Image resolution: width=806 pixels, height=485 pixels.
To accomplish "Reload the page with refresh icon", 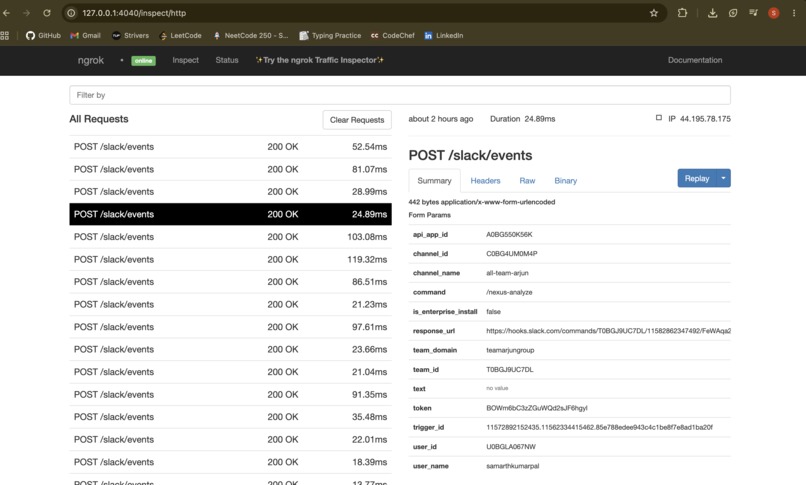I will 47,13.
